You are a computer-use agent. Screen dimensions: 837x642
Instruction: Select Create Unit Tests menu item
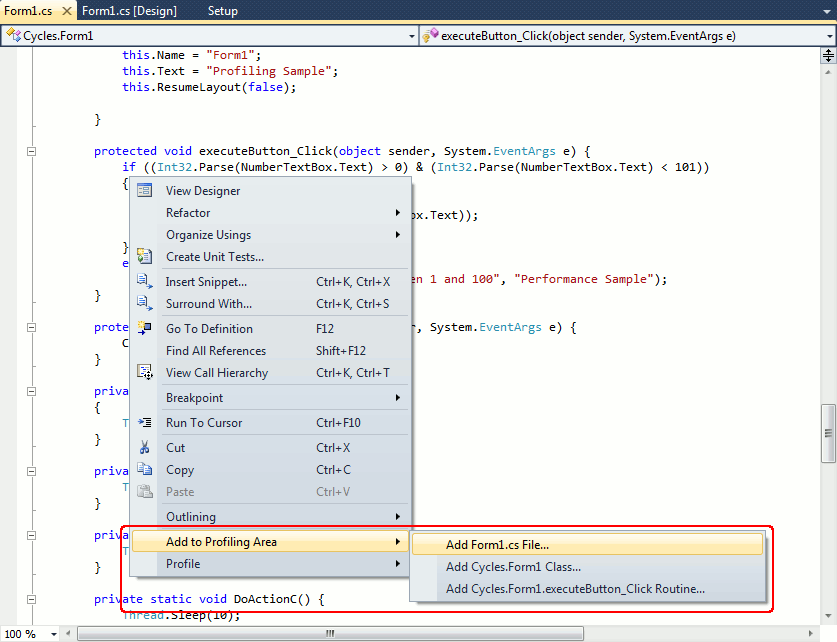(x=270, y=257)
